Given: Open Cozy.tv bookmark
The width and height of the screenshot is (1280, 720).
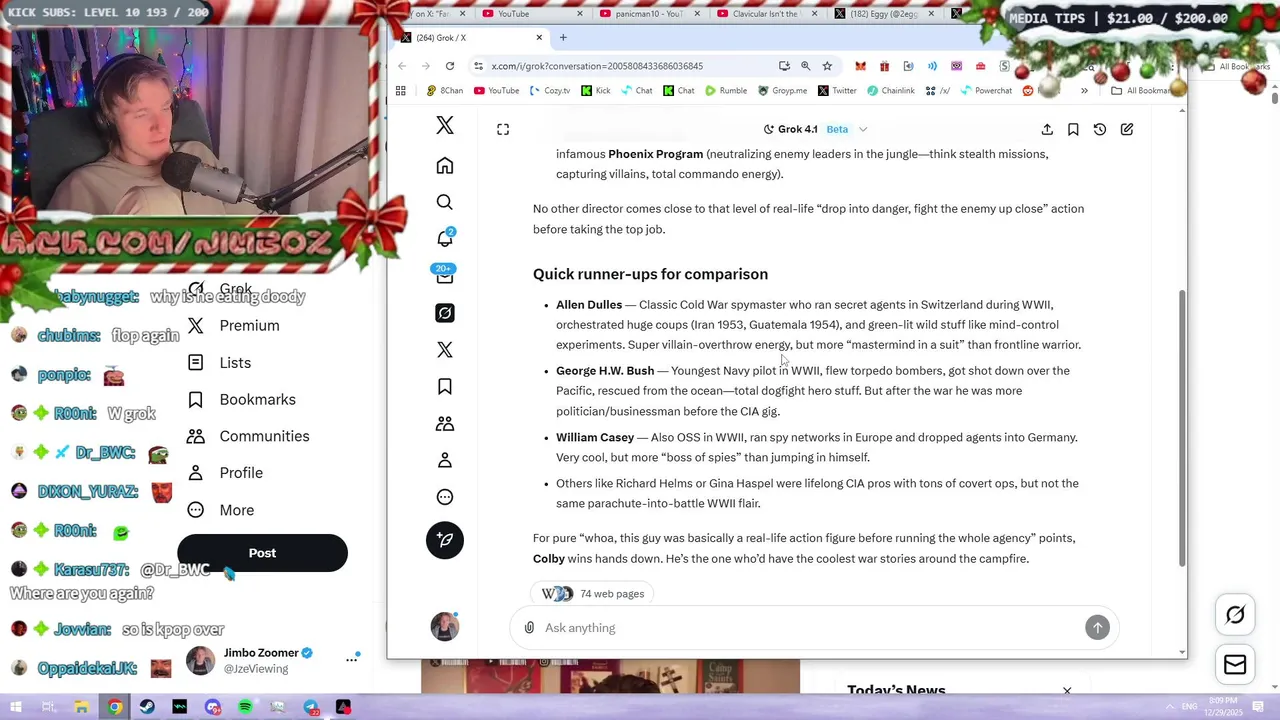Looking at the screenshot, I should (549, 90).
